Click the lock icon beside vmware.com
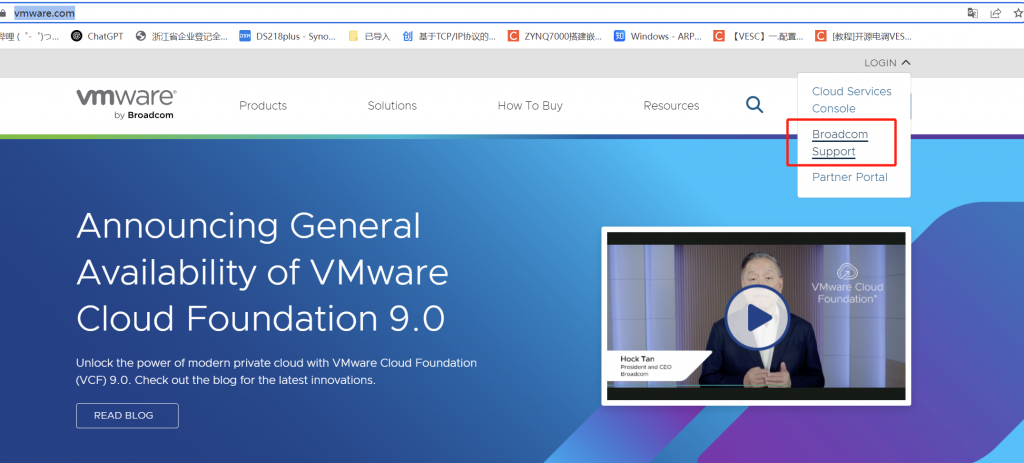Viewport: 1024px width, 463px height. click(x=3, y=13)
